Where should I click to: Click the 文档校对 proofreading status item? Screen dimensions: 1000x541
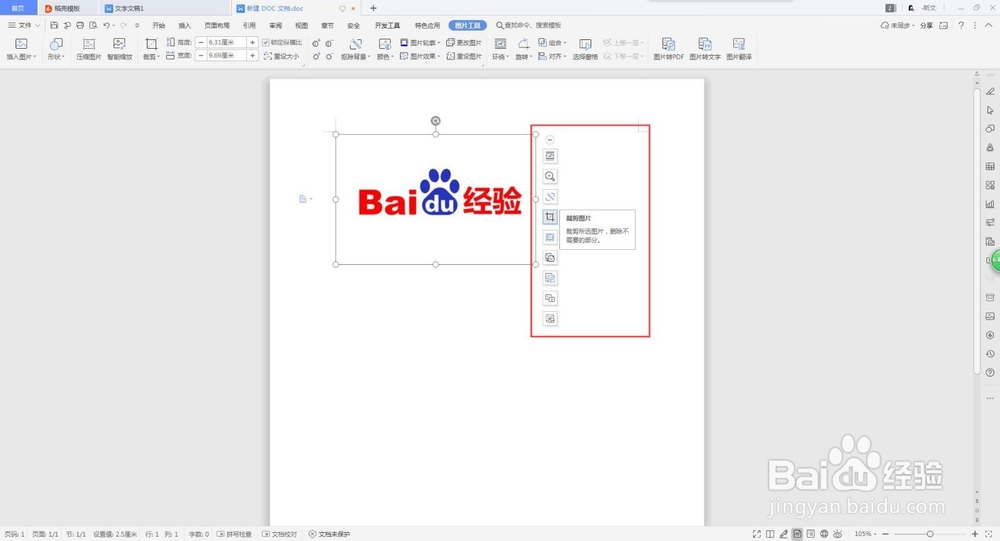280,534
